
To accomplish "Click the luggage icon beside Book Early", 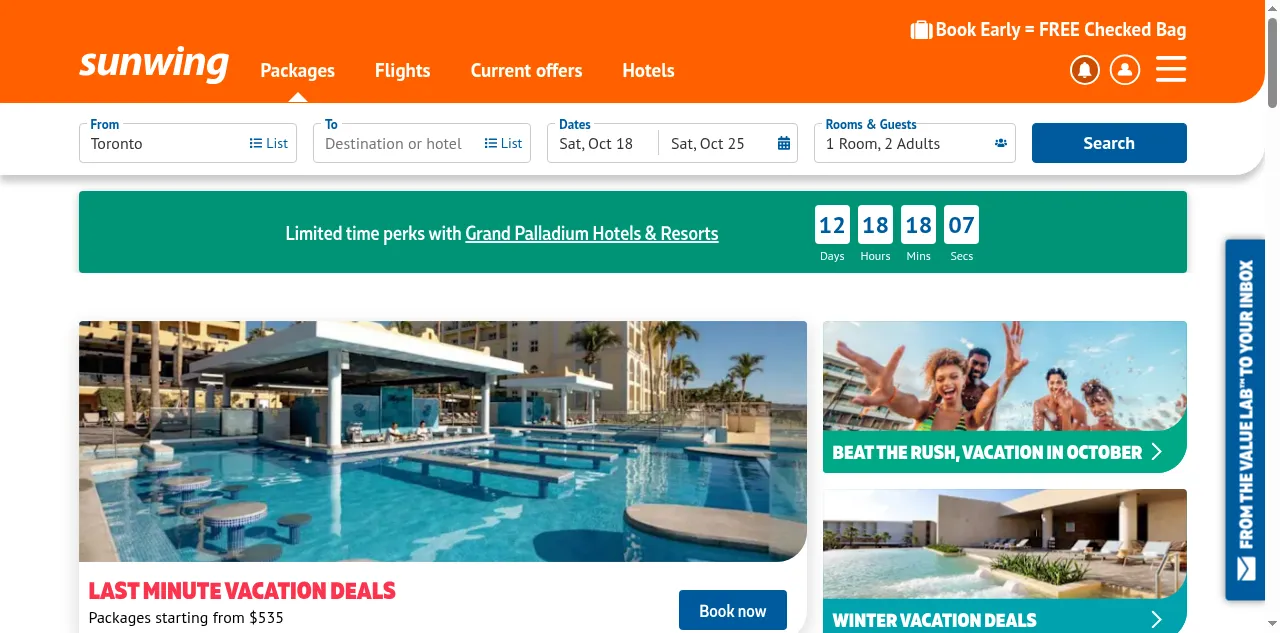I will coord(921,30).
